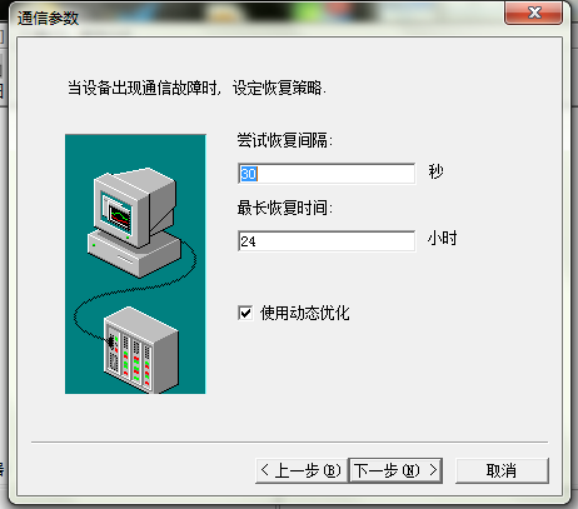The image size is (578, 509).
Task: Click the PLC rack cabinet graphic
Action: (x=142, y=350)
